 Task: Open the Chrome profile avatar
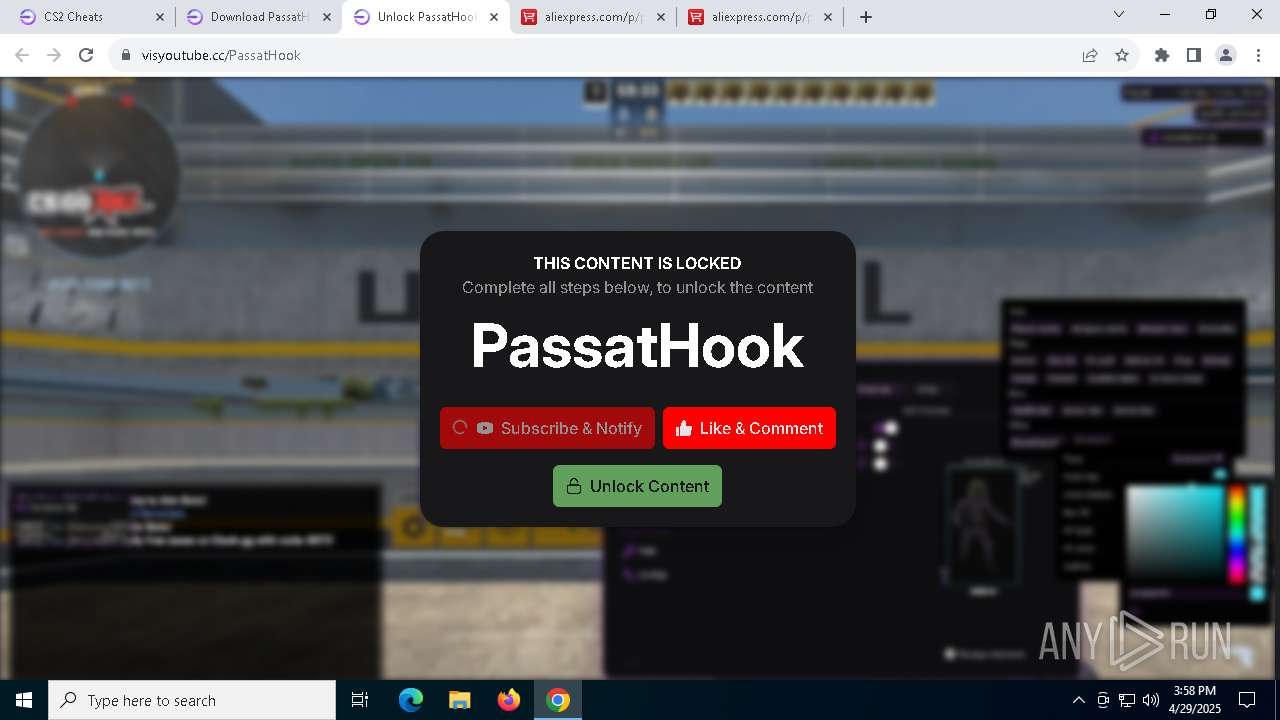tap(1226, 55)
